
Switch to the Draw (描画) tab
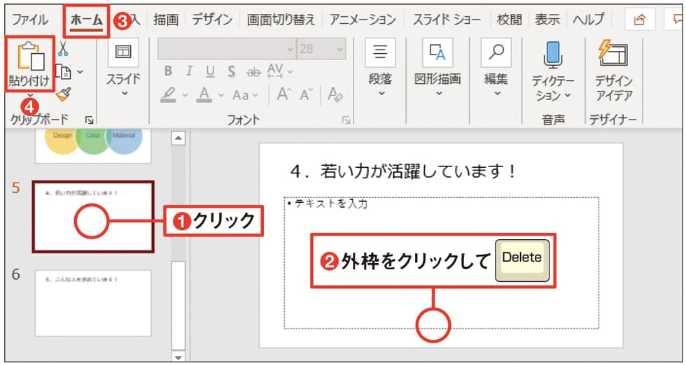click(166, 20)
